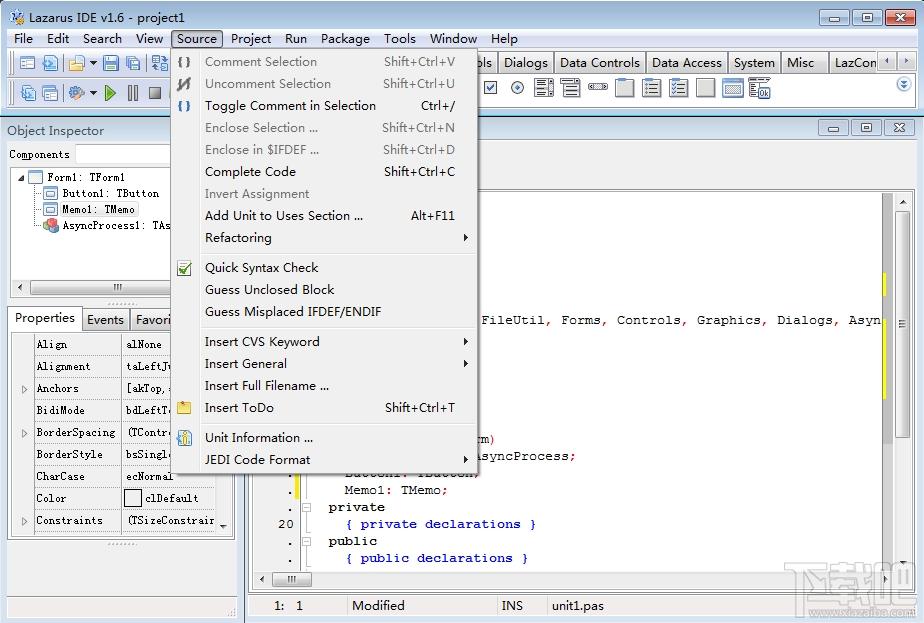Switch to Events tab in Object Inspector

[105, 319]
